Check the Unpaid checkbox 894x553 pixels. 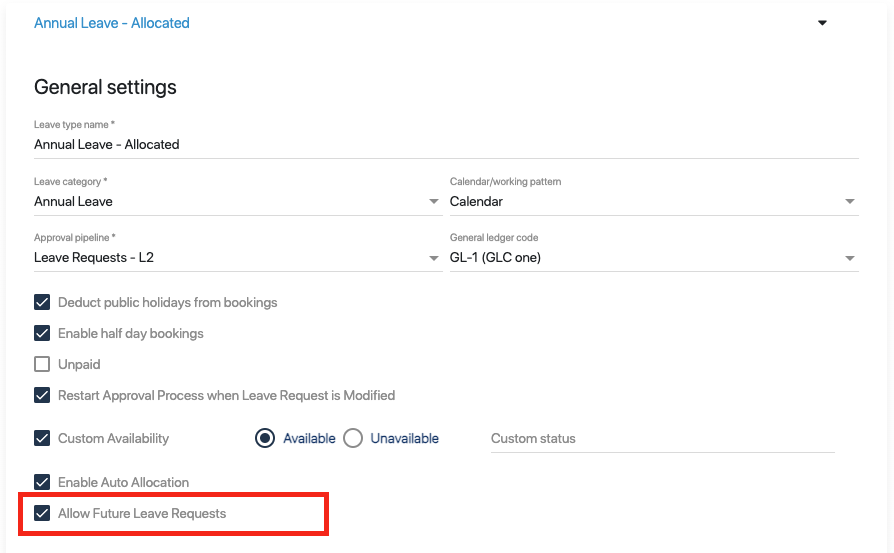pos(42,364)
